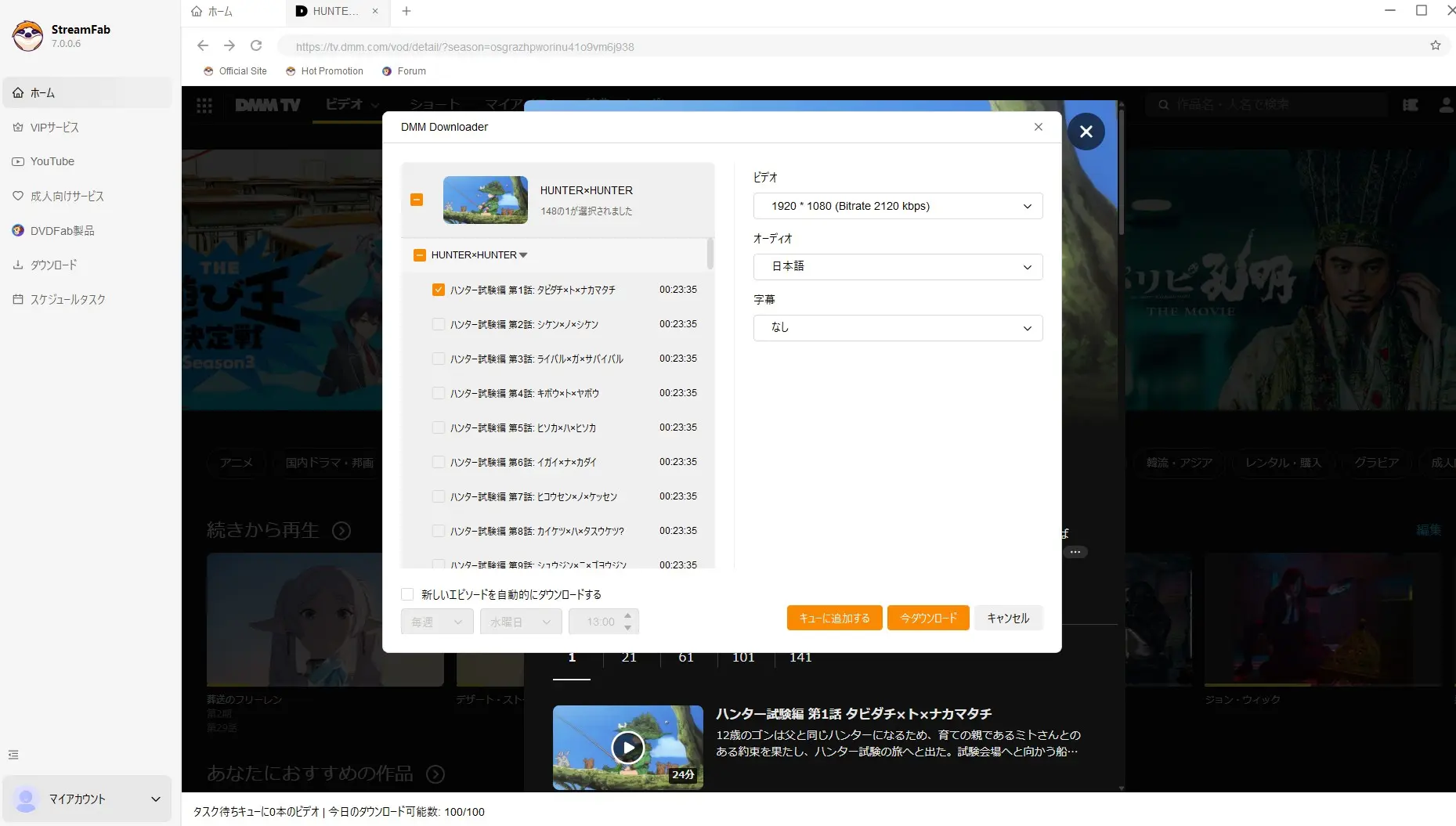Open Forum bookmark link

[404, 71]
